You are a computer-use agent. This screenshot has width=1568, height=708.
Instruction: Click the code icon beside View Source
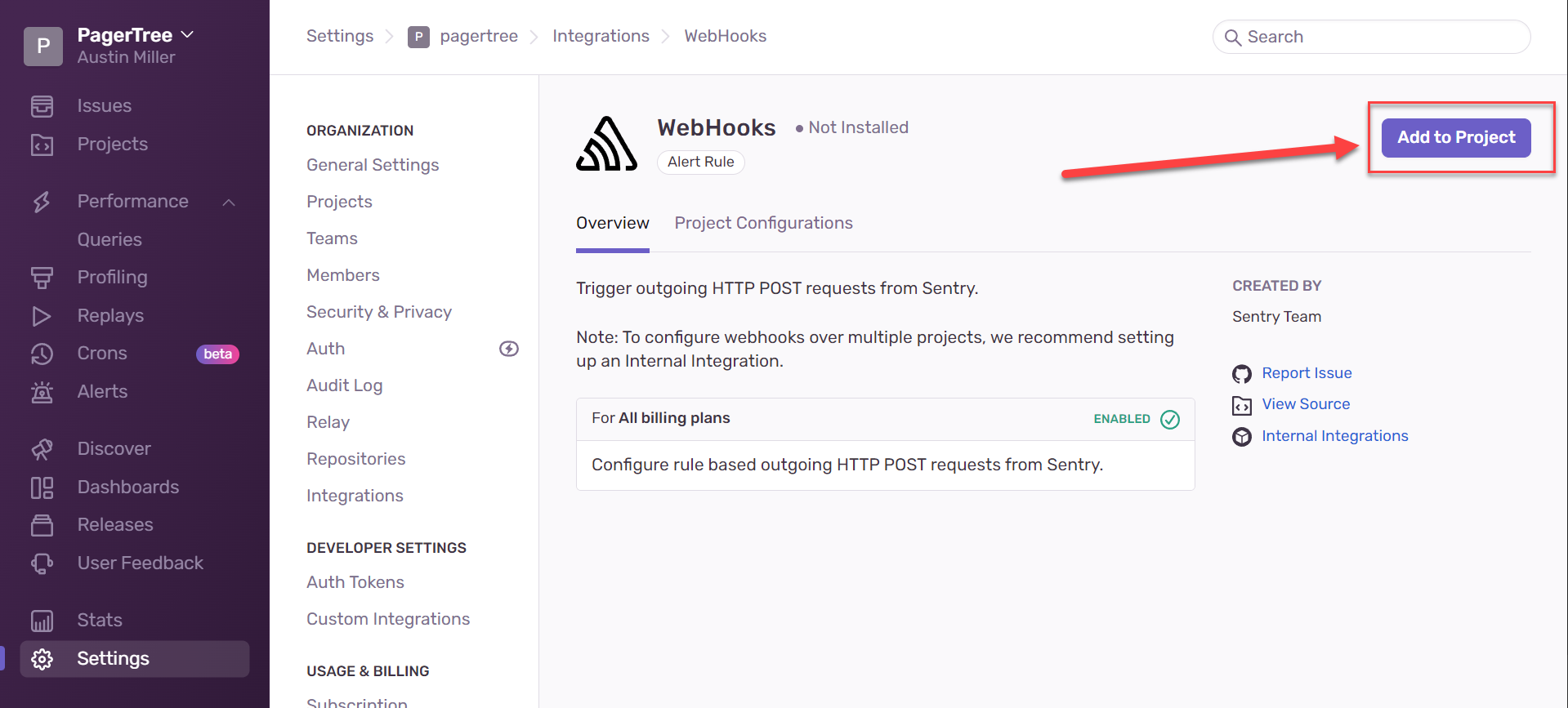click(1242, 405)
